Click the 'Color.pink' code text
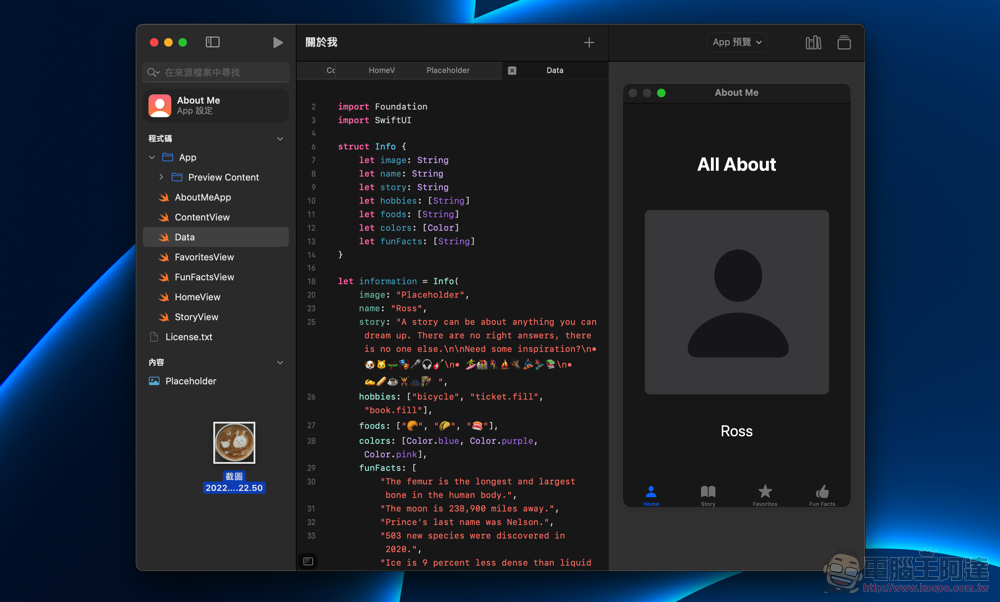The height and width of the screenshot is (602, 1000). click(x=390, y=454)
